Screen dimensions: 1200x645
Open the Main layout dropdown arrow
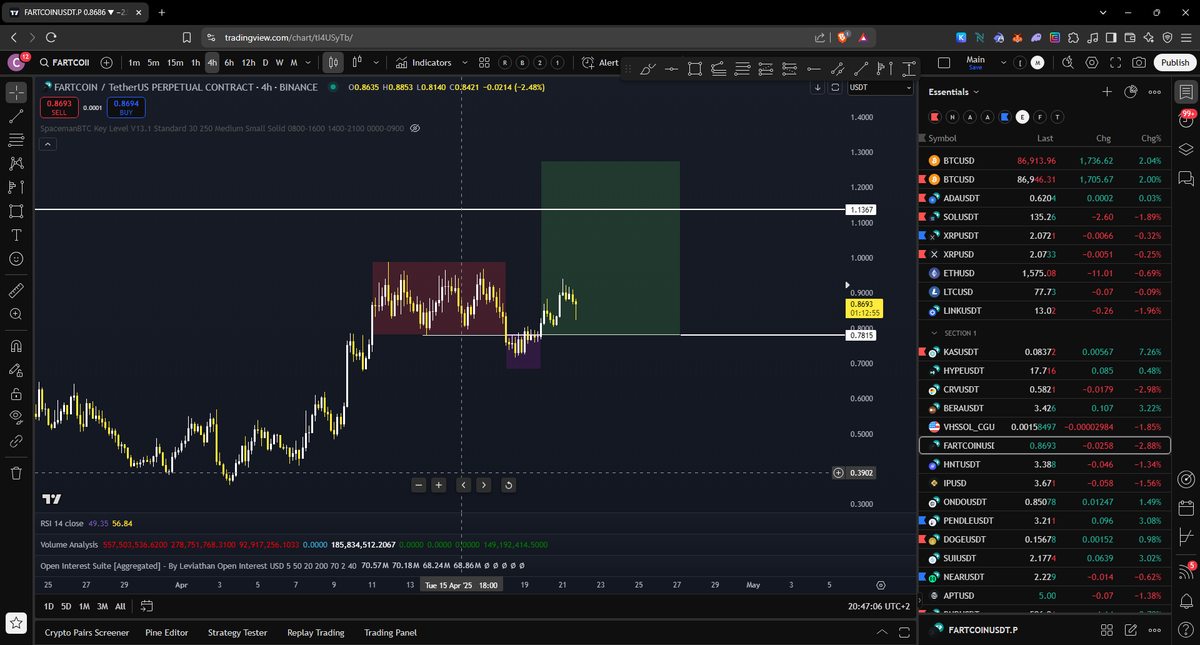(1002, 62)
